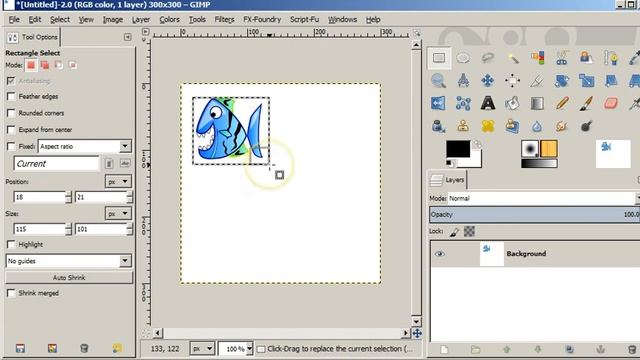Adjust the layer Opacity slider
The height and width of the screenshot is (360, 640).
[x=534, y=215]
